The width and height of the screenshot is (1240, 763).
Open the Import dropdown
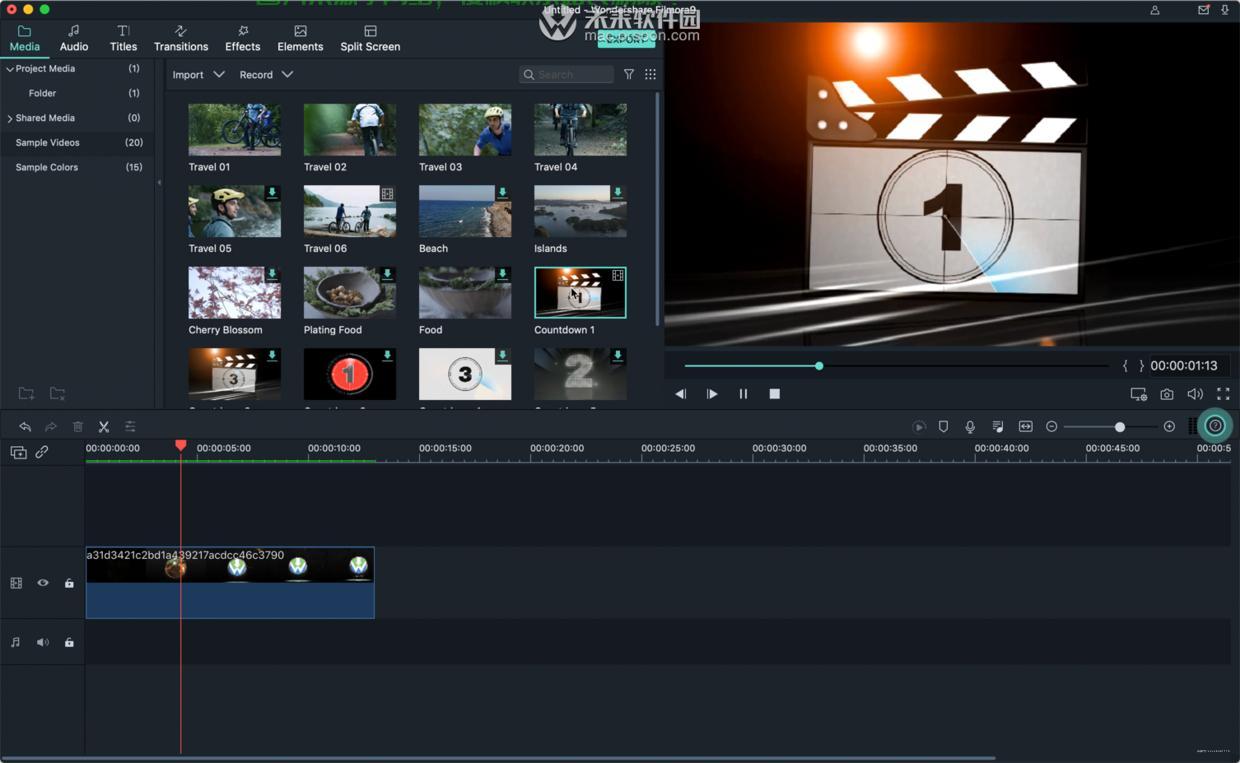tap(198, 75)
